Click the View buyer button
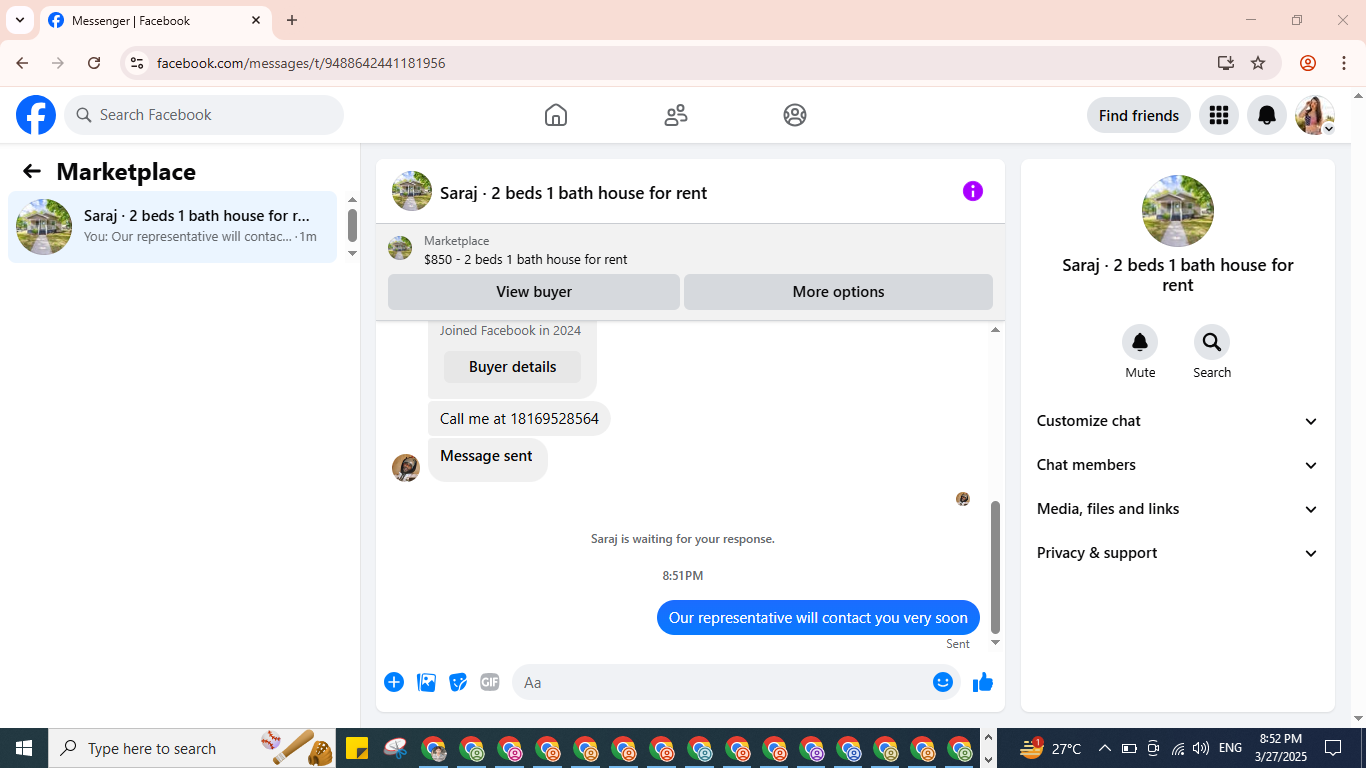The height and width of the screenshot is (768, 1366). 534,292
